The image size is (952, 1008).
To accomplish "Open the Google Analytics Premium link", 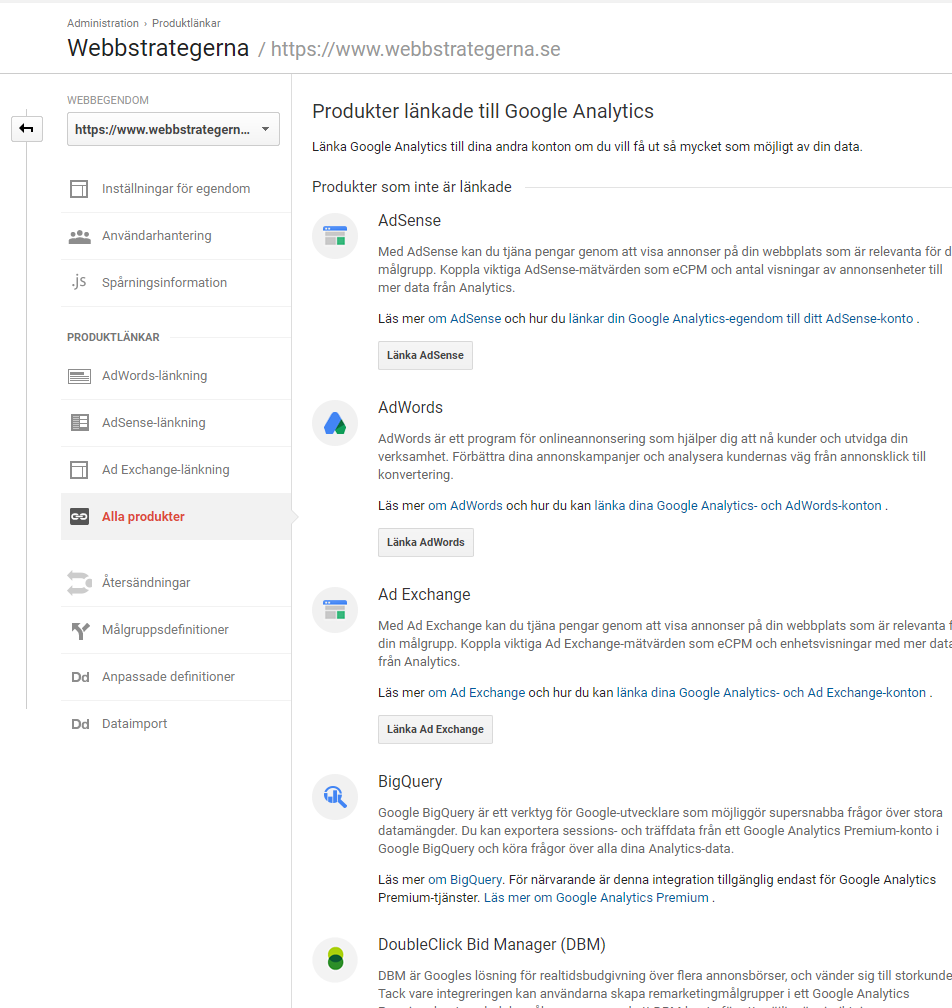I will pyautogui.click(x=632, y=898).
